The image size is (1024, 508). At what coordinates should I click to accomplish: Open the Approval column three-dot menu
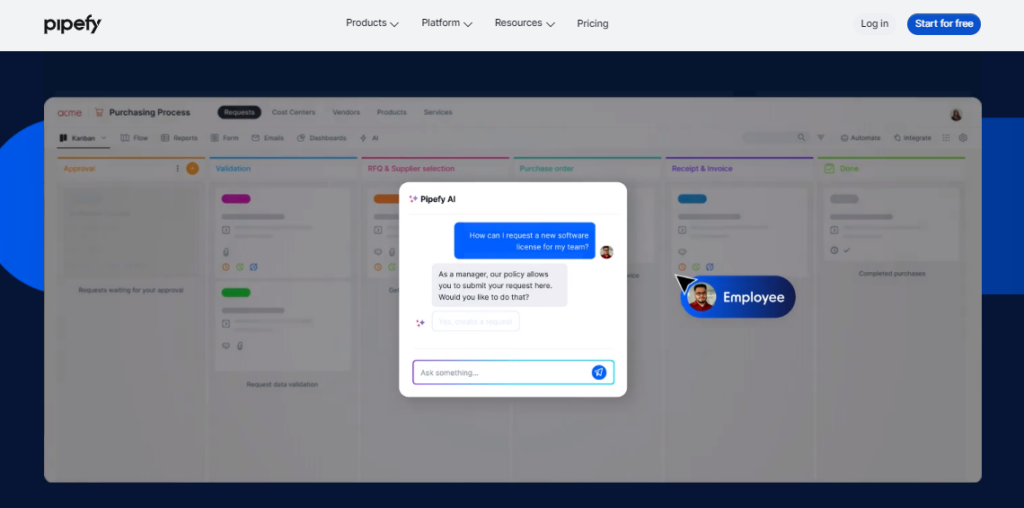[177, 168]
